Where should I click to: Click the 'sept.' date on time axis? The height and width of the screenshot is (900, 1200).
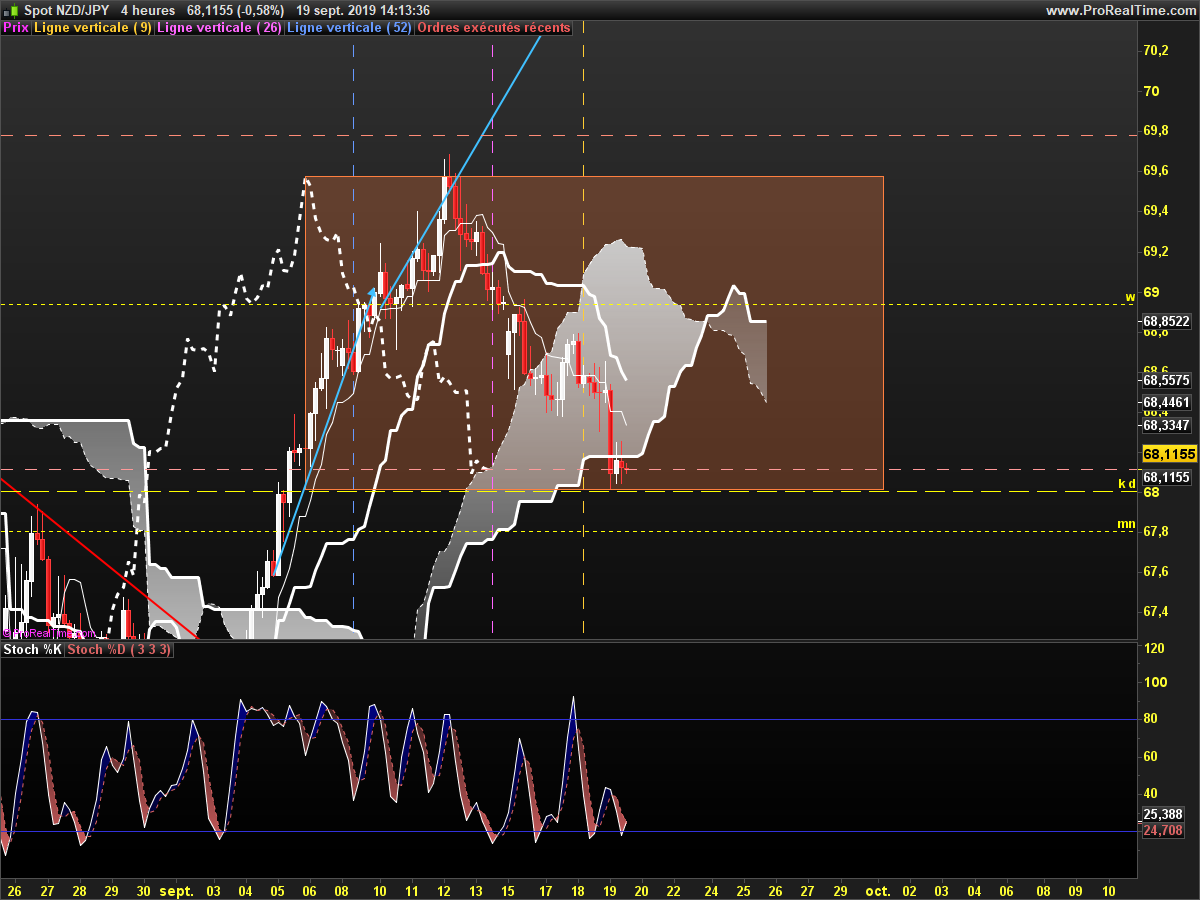click(177, 890)
